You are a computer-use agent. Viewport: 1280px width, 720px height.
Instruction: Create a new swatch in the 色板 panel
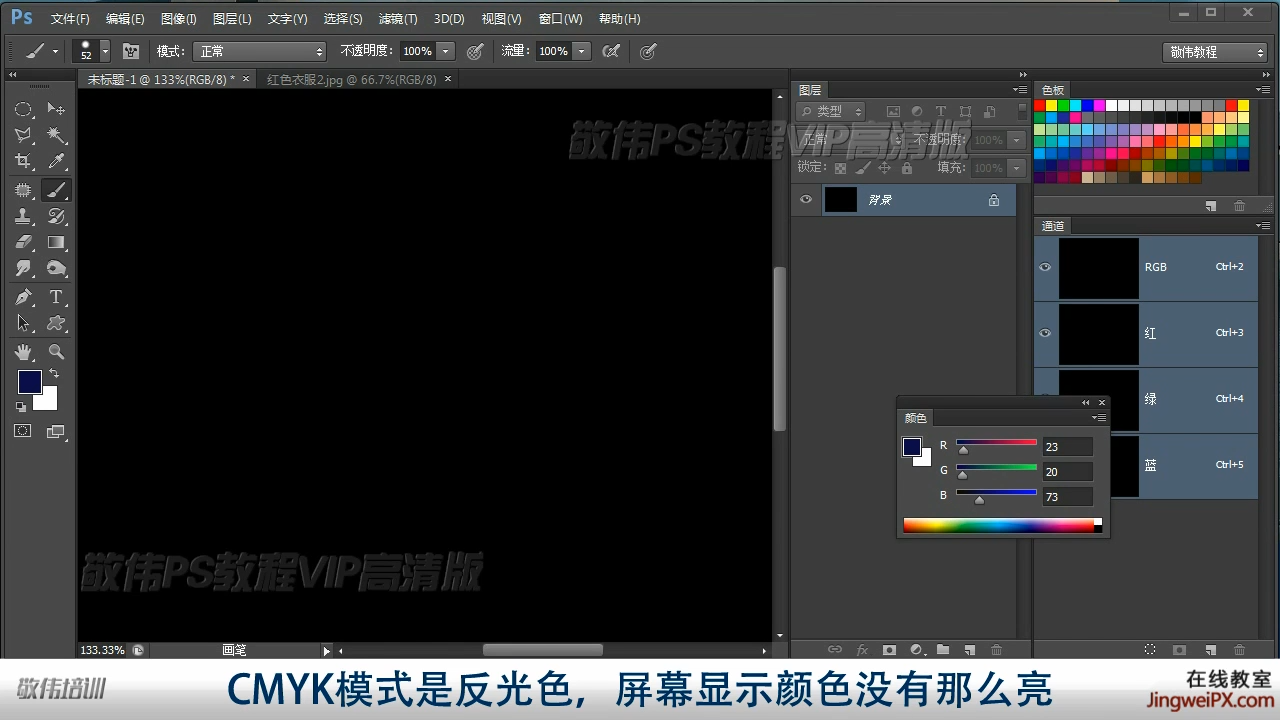(x=1211, y=205)
